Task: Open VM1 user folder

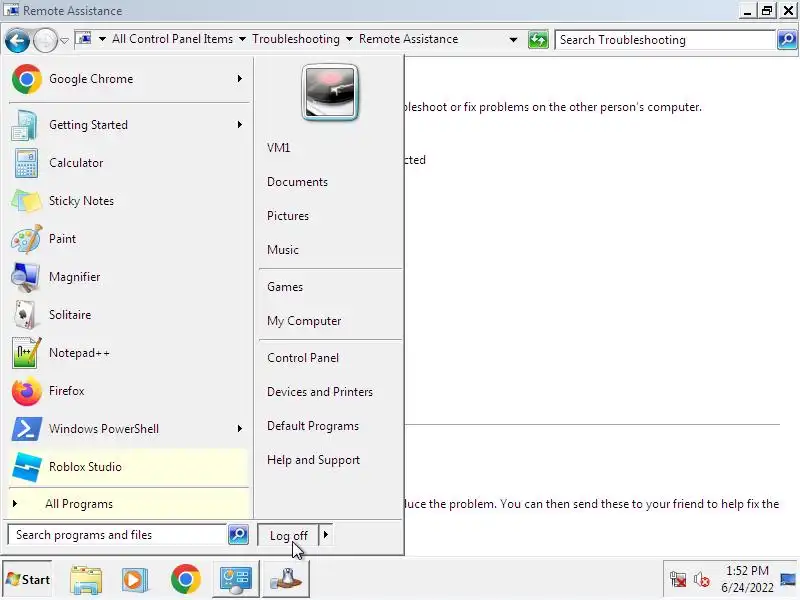Action: pos(279,148)
